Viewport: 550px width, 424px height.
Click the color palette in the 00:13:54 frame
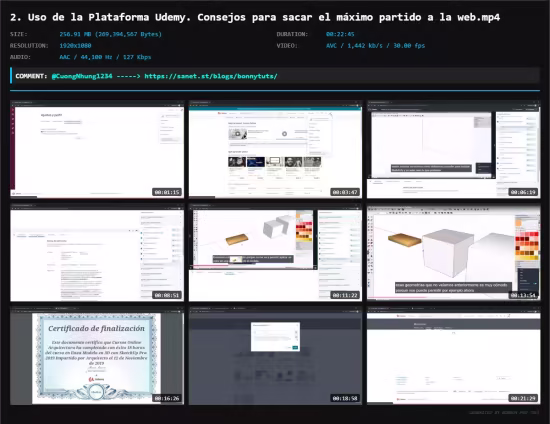527,244
